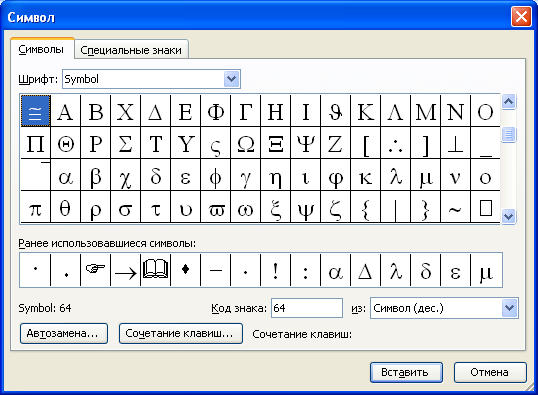The image size is (538, 395).
Task: Pick mu µ in recently used symbols
Action: (486, 270)
